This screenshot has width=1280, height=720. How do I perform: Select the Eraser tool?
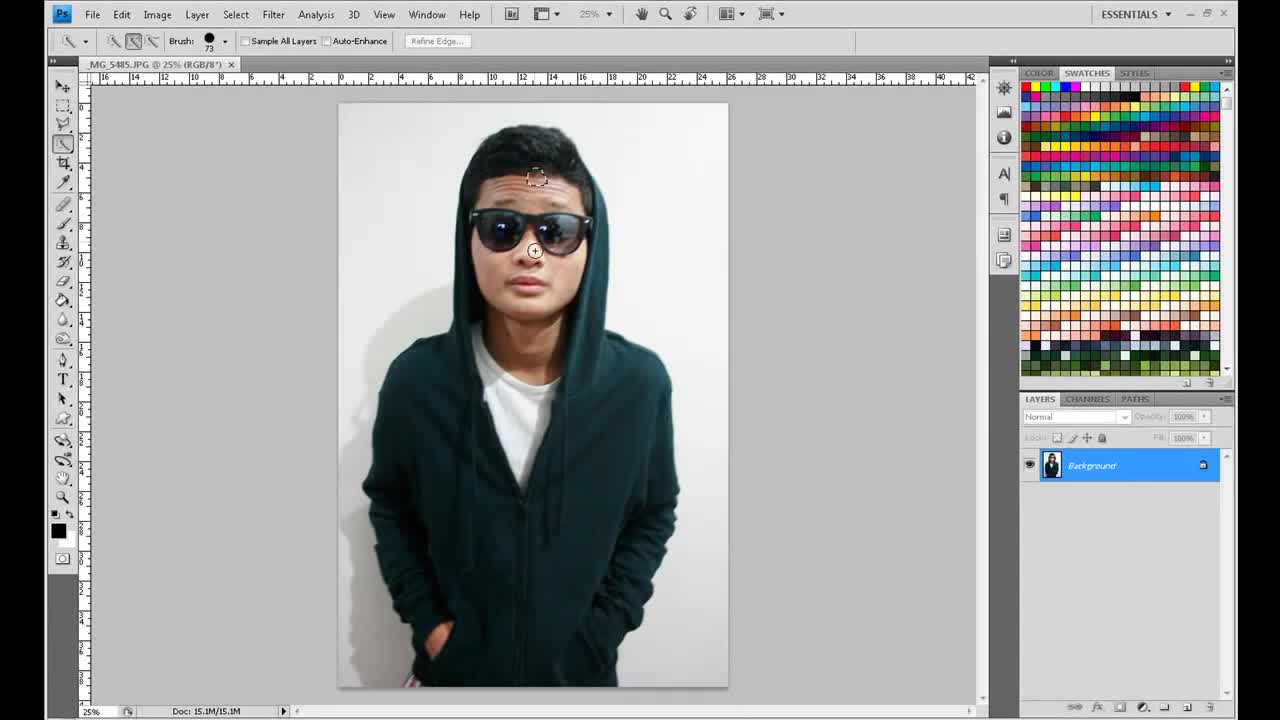click(63, 281)
